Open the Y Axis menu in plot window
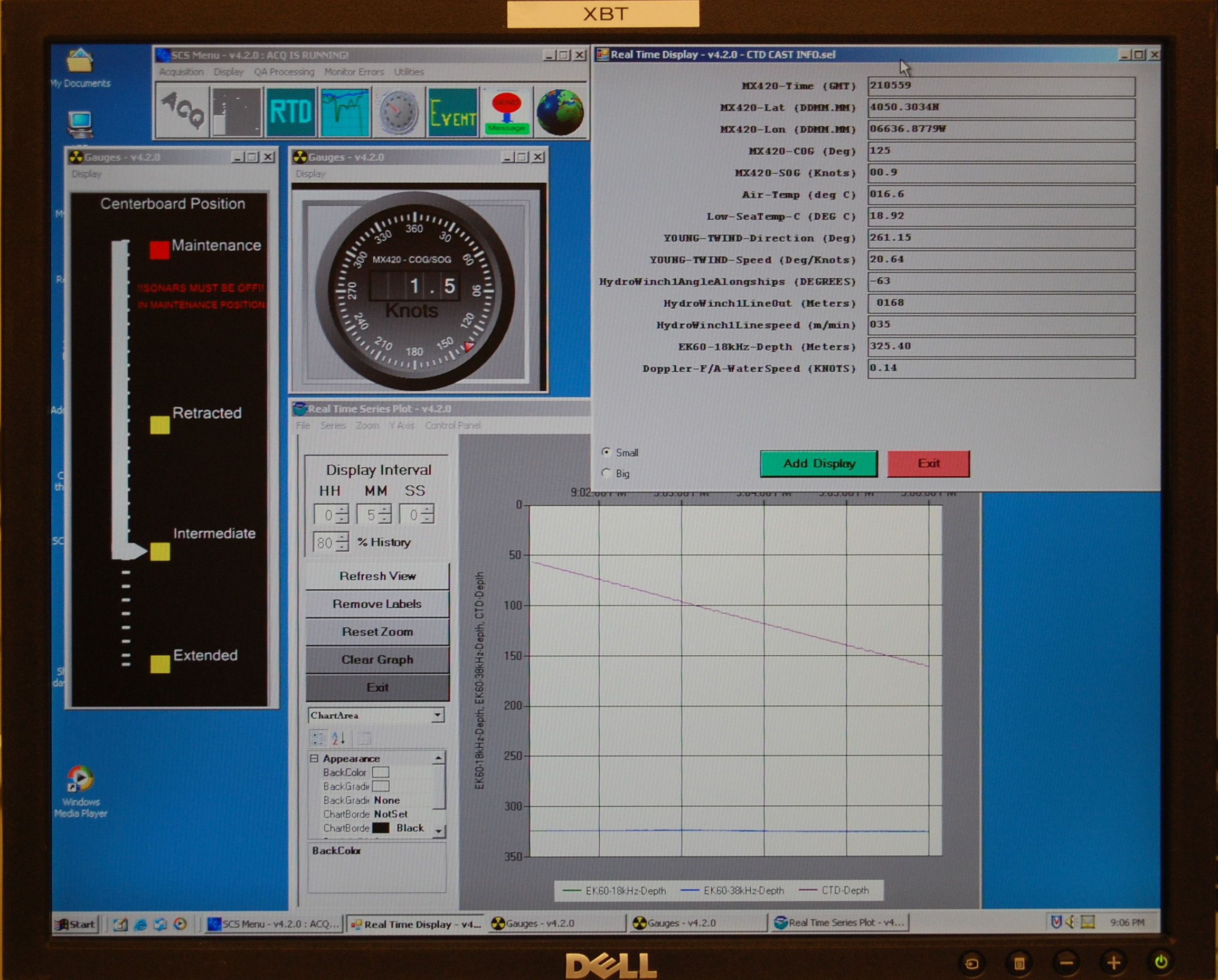The height and width of the screenshot is (980, 1218). point(401,426)
